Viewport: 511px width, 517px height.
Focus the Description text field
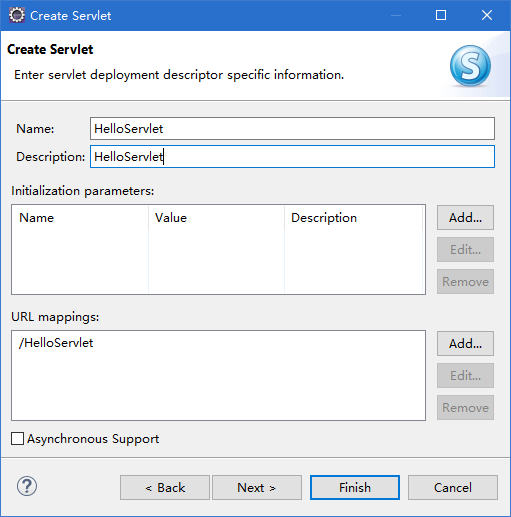292,157
